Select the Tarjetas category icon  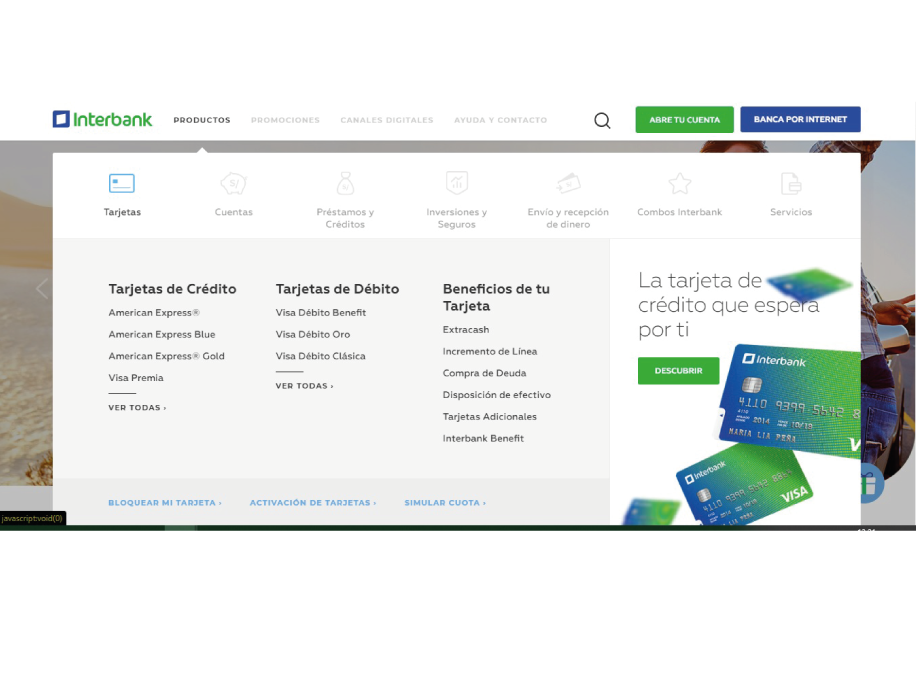click(x=121, y=184)
